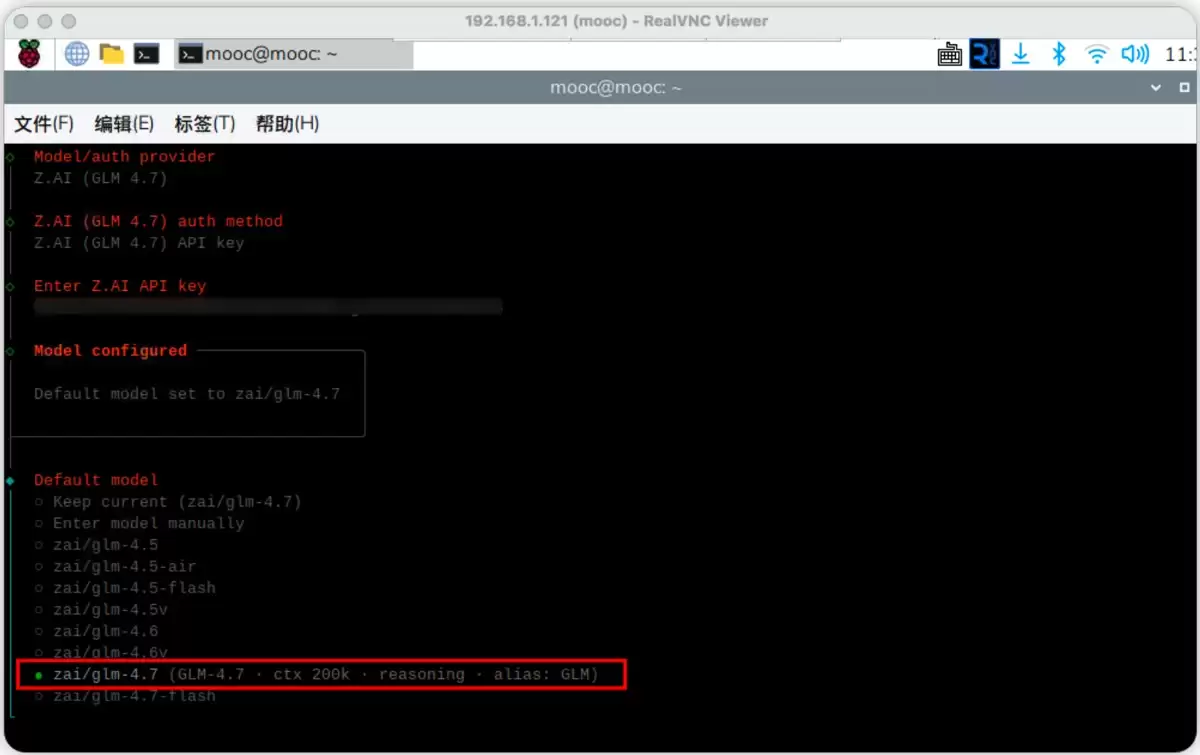1200x755 pixels.
Task: Open the 编辑(E) menu
Action: click(124, 124)
